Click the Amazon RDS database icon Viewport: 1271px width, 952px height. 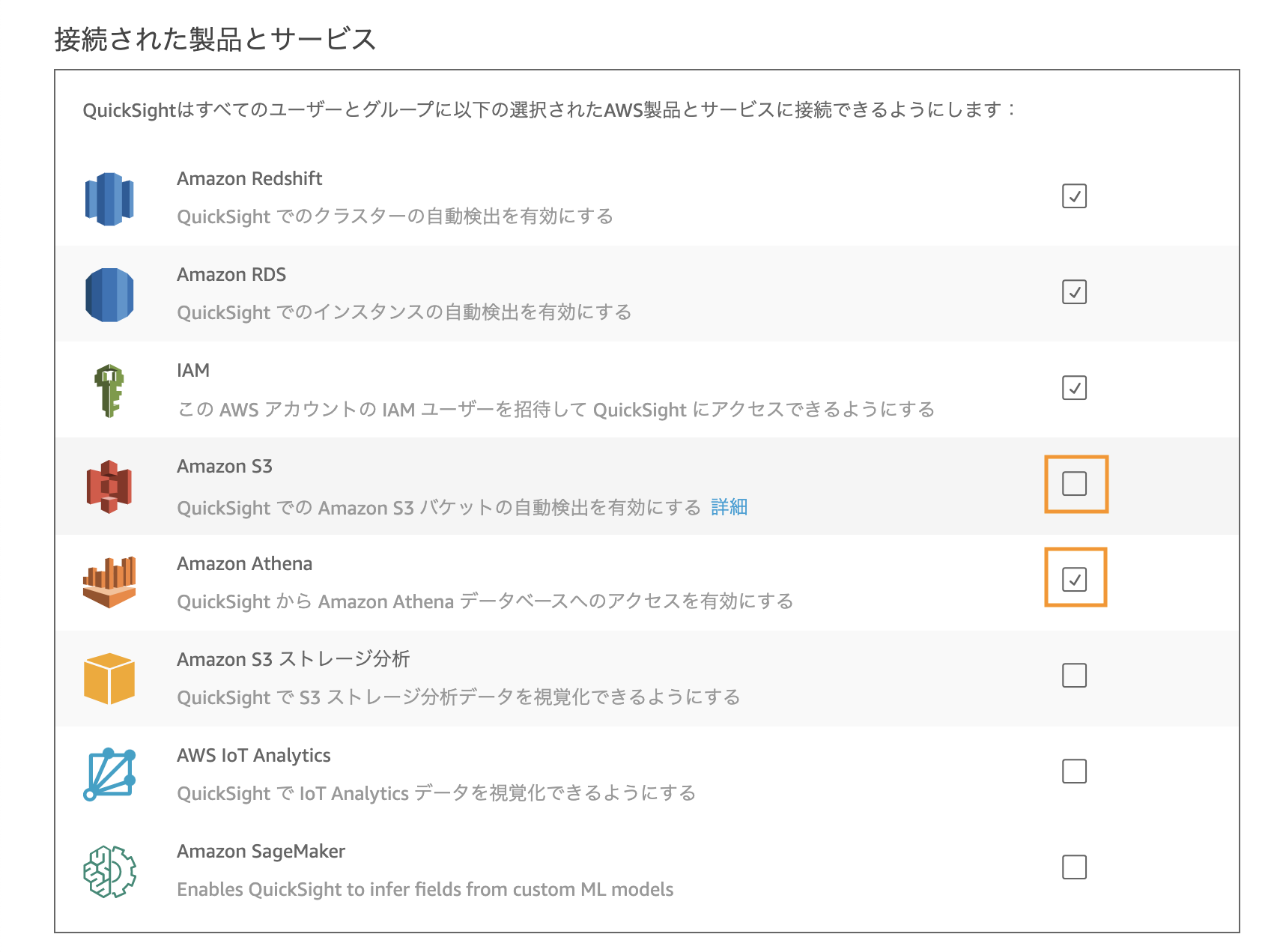[109, 294]
